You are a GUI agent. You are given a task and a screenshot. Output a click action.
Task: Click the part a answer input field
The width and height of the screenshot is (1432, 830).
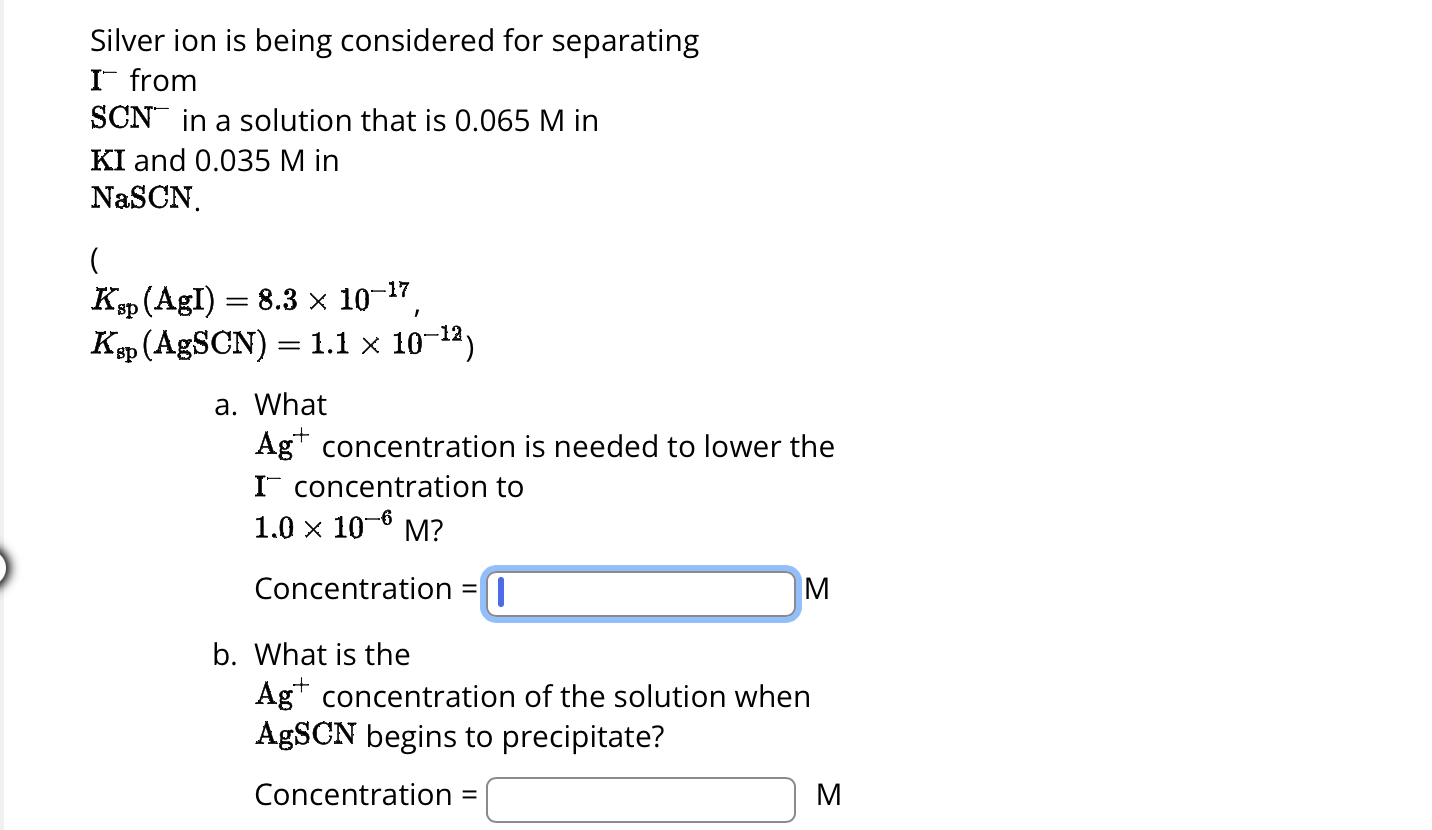click(x=639, y=594)
